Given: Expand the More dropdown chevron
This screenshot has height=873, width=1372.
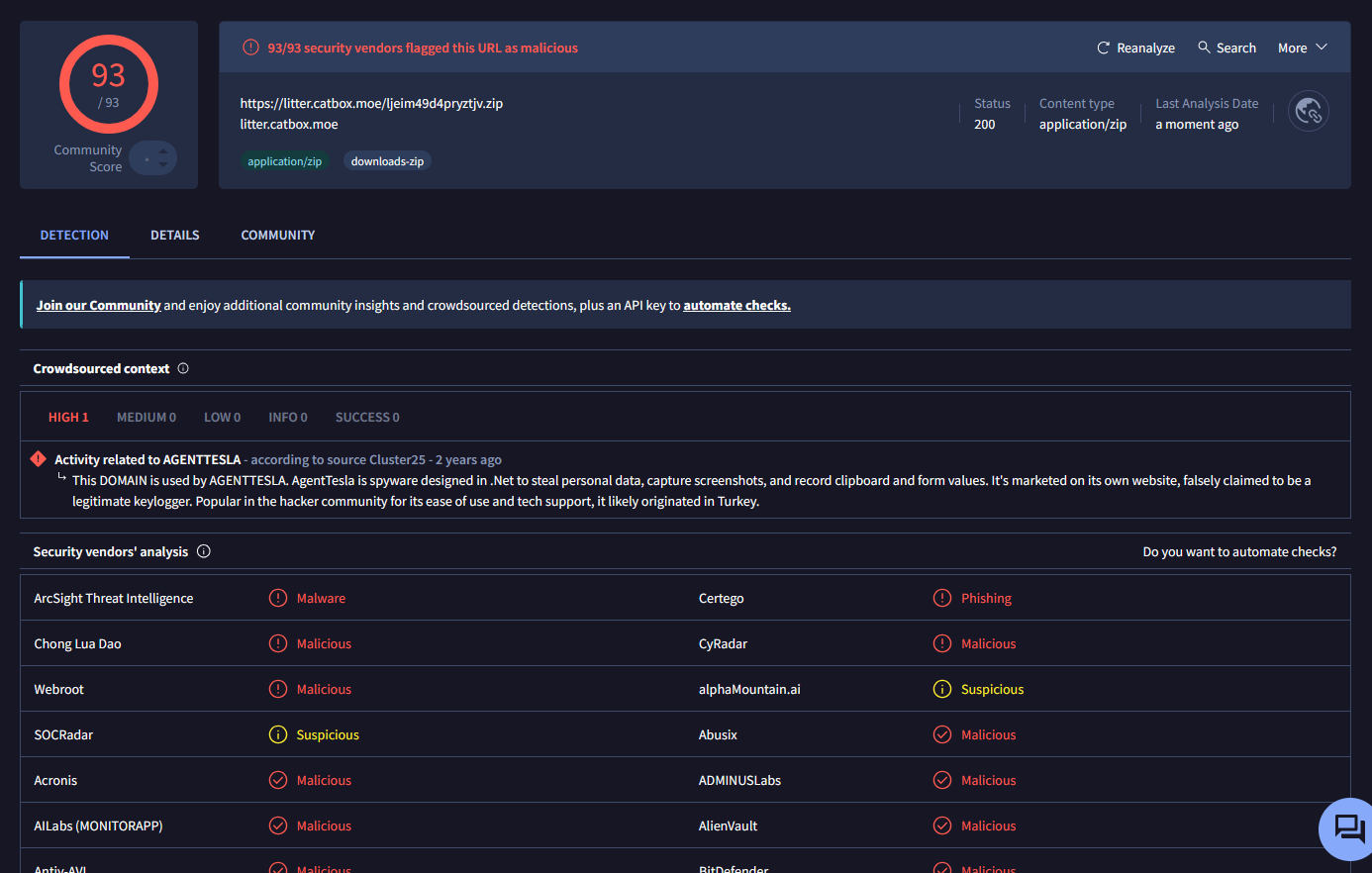Looking at the screenshot, I should (1322, 47).
